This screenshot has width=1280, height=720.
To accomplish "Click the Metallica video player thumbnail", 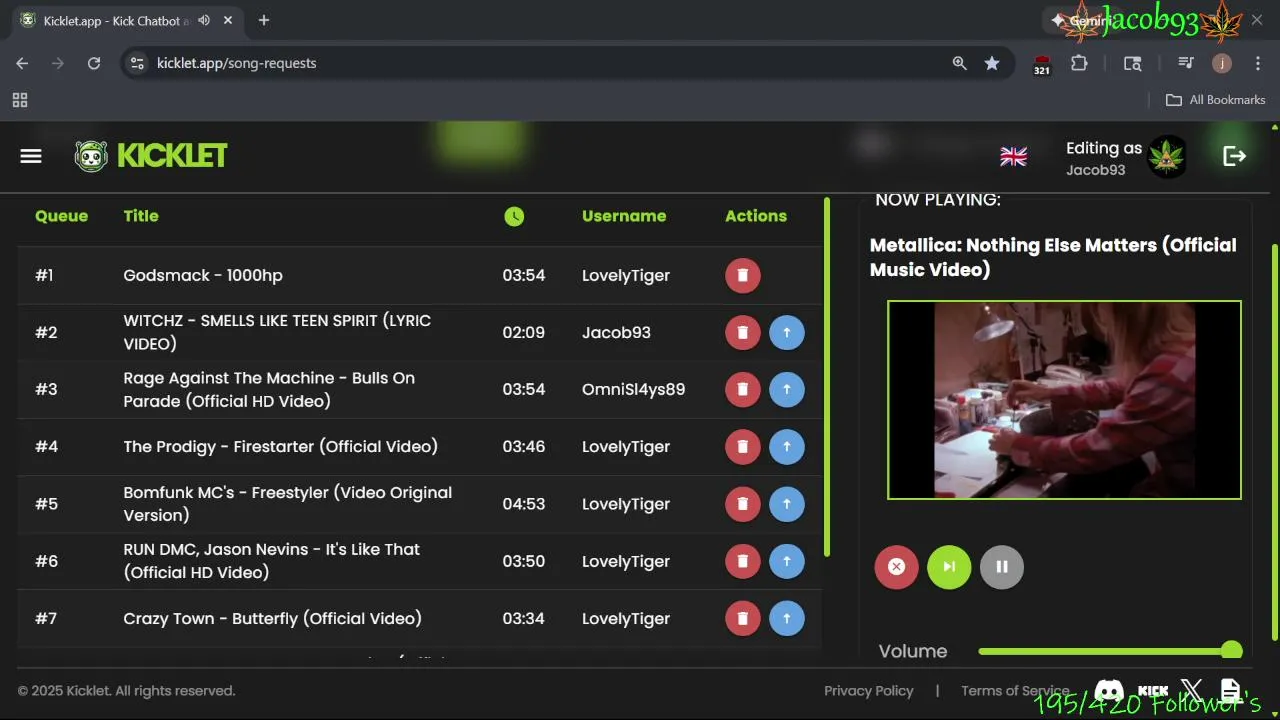I will (x=1064, y=400).
